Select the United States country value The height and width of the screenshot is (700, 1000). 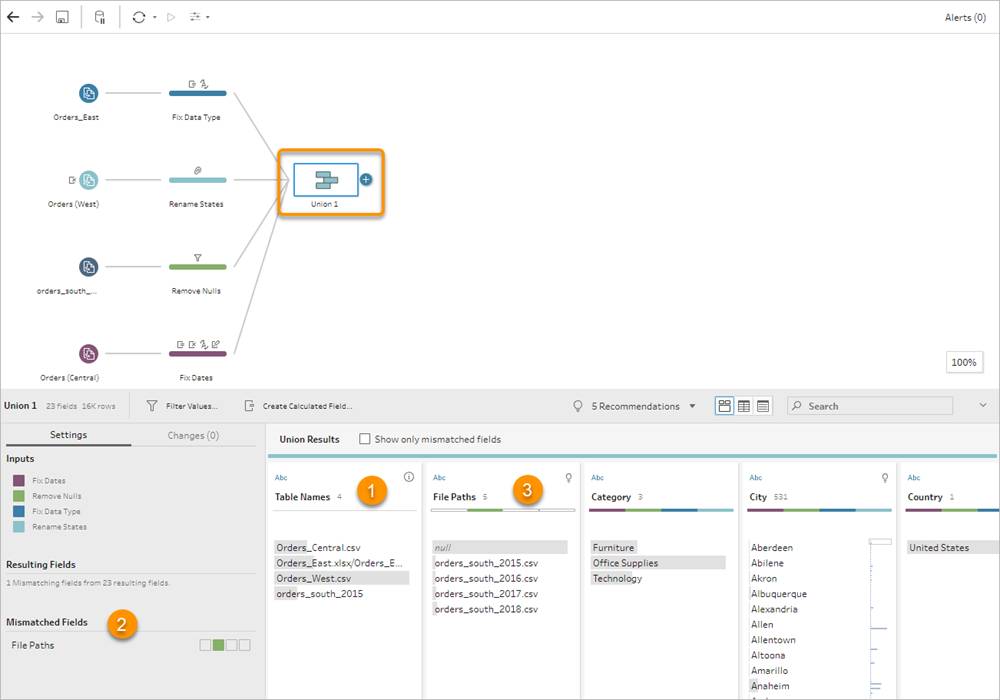(x=953, y=548)
